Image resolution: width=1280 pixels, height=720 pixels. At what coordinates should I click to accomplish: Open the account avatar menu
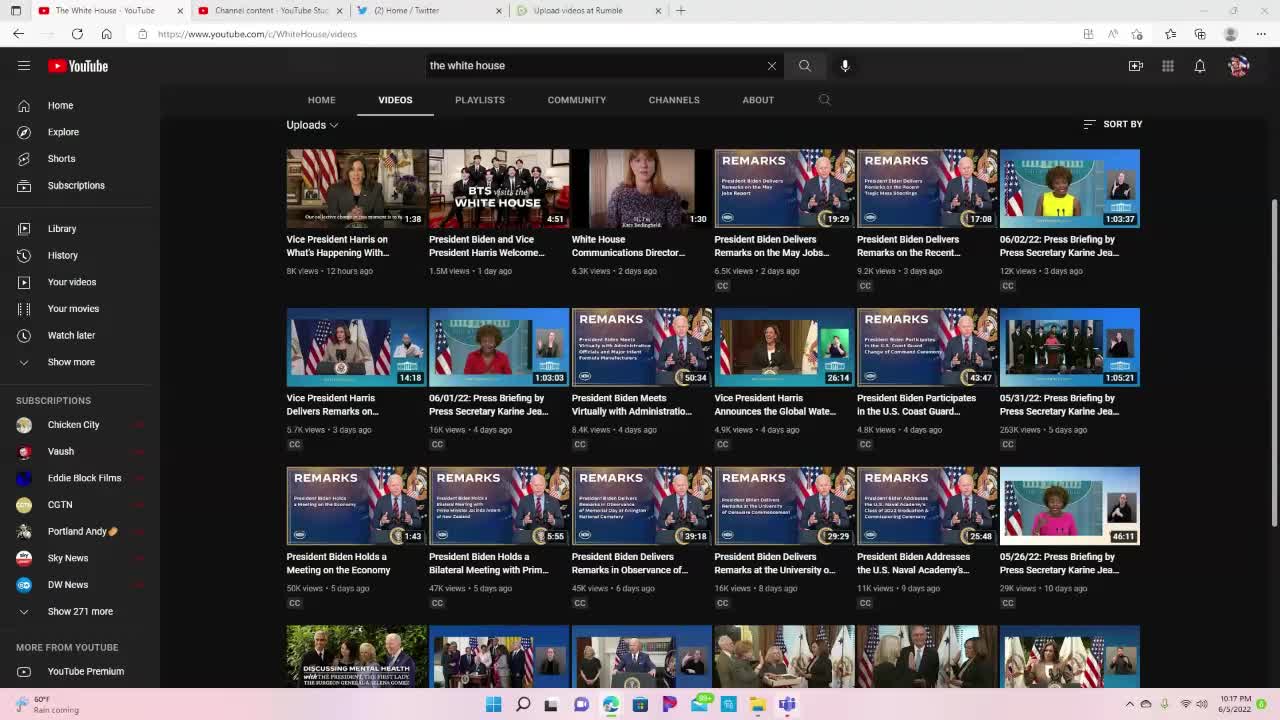click(x=1239, y=66)
